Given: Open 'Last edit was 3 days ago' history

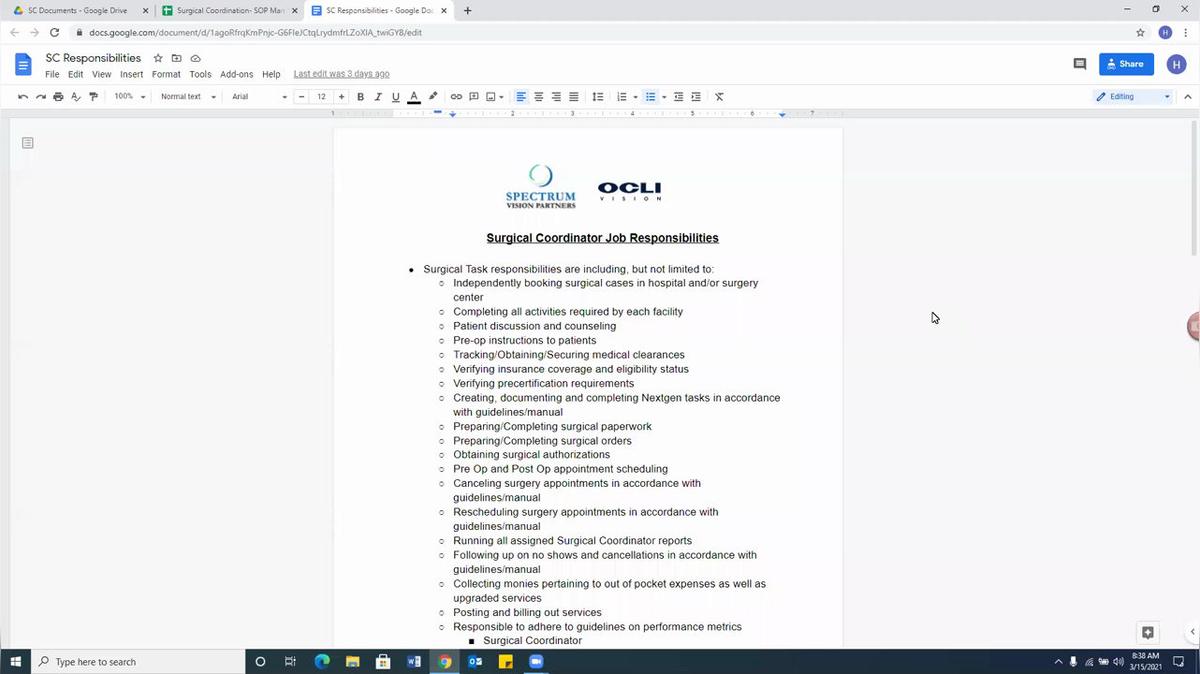Looking at the screenshot, I should click(340, 74).
